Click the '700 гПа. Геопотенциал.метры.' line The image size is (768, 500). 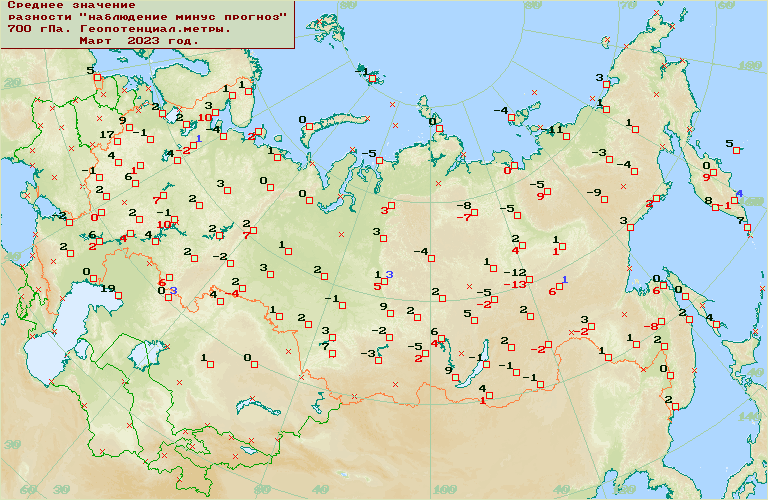[x=119, y=29]
